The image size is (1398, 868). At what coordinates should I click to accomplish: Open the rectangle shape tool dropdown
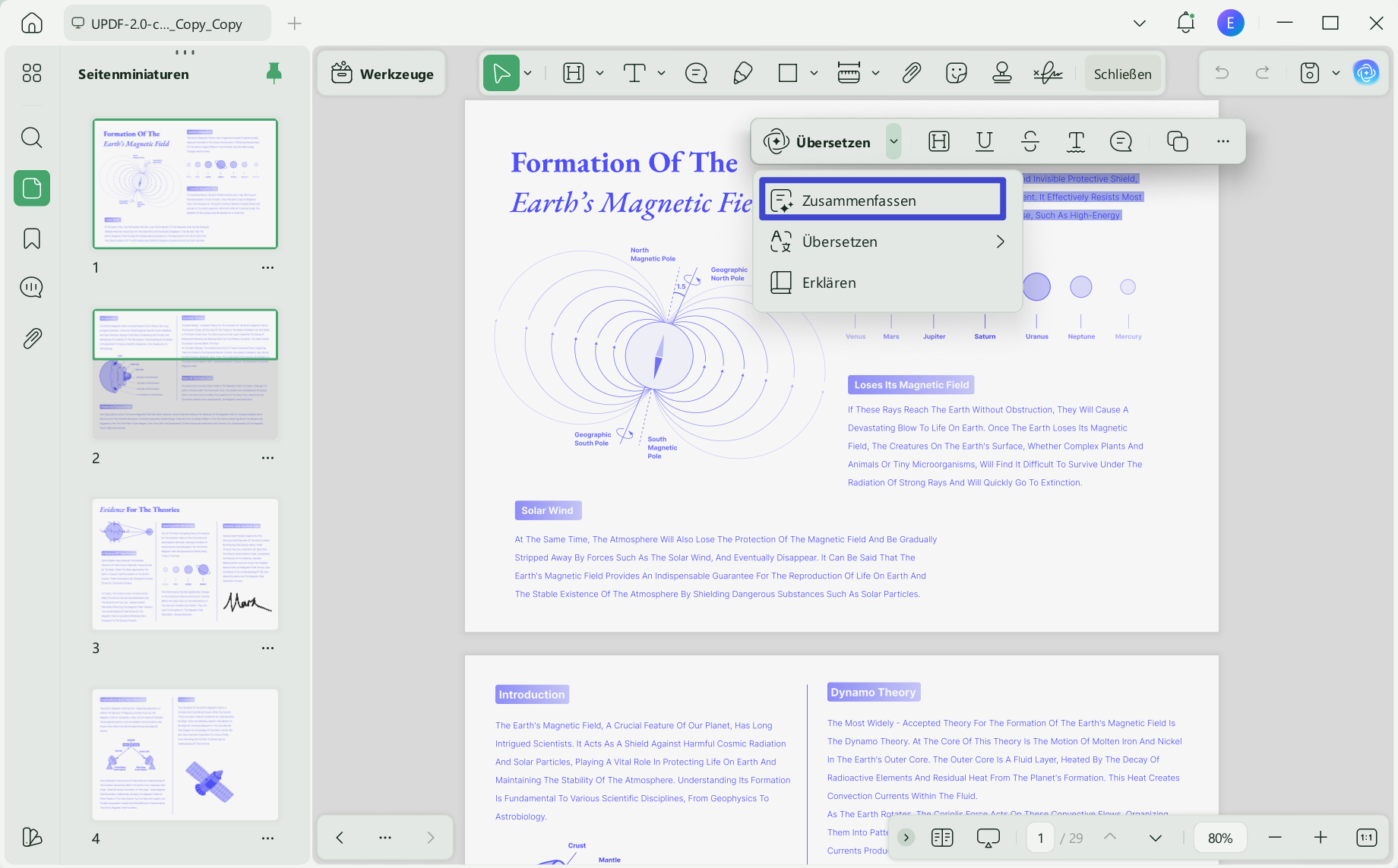814,73
